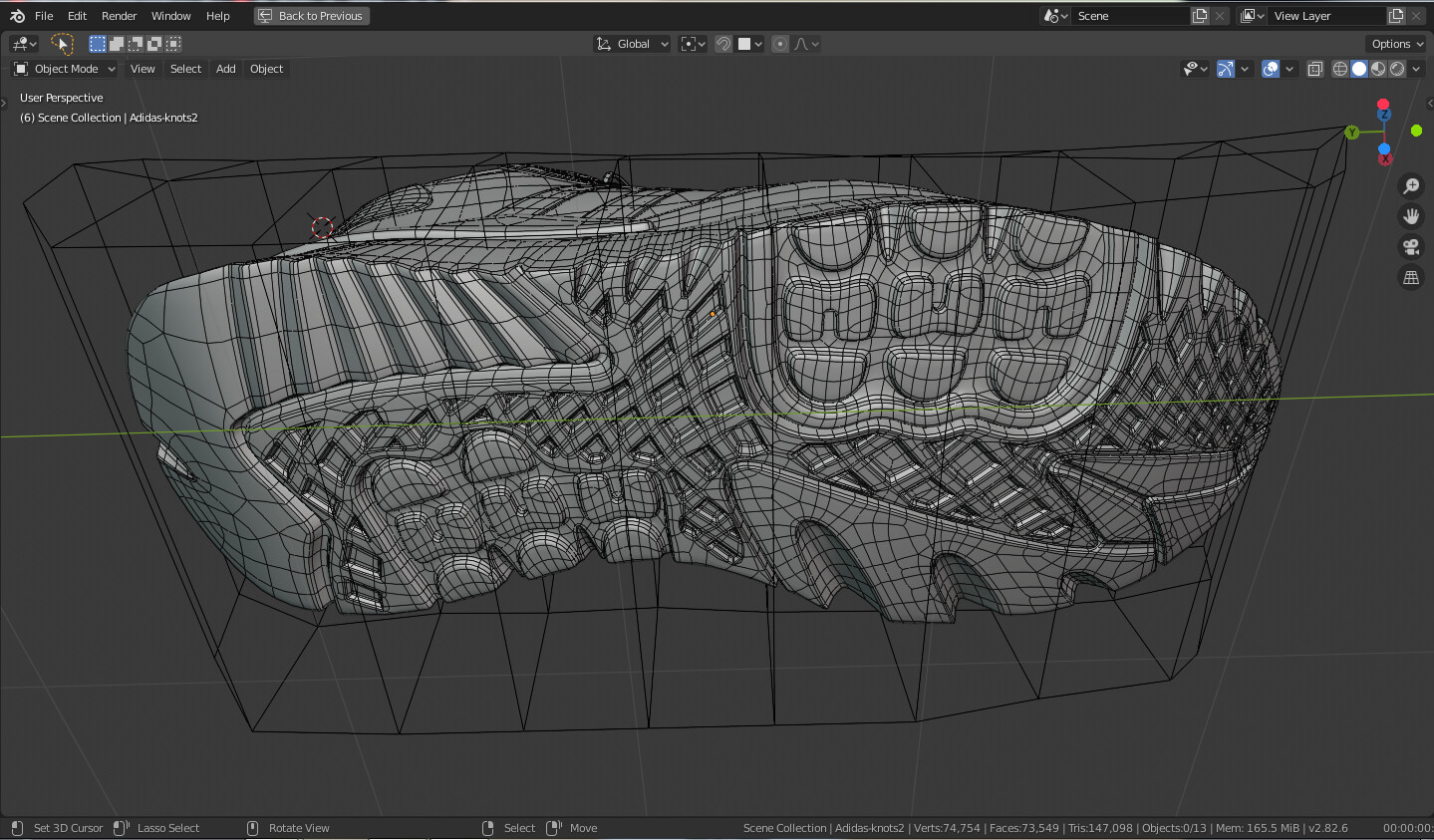Toggle viewport overlays display
This screenshot has width=1434, height=840.
click(1271, 69)
